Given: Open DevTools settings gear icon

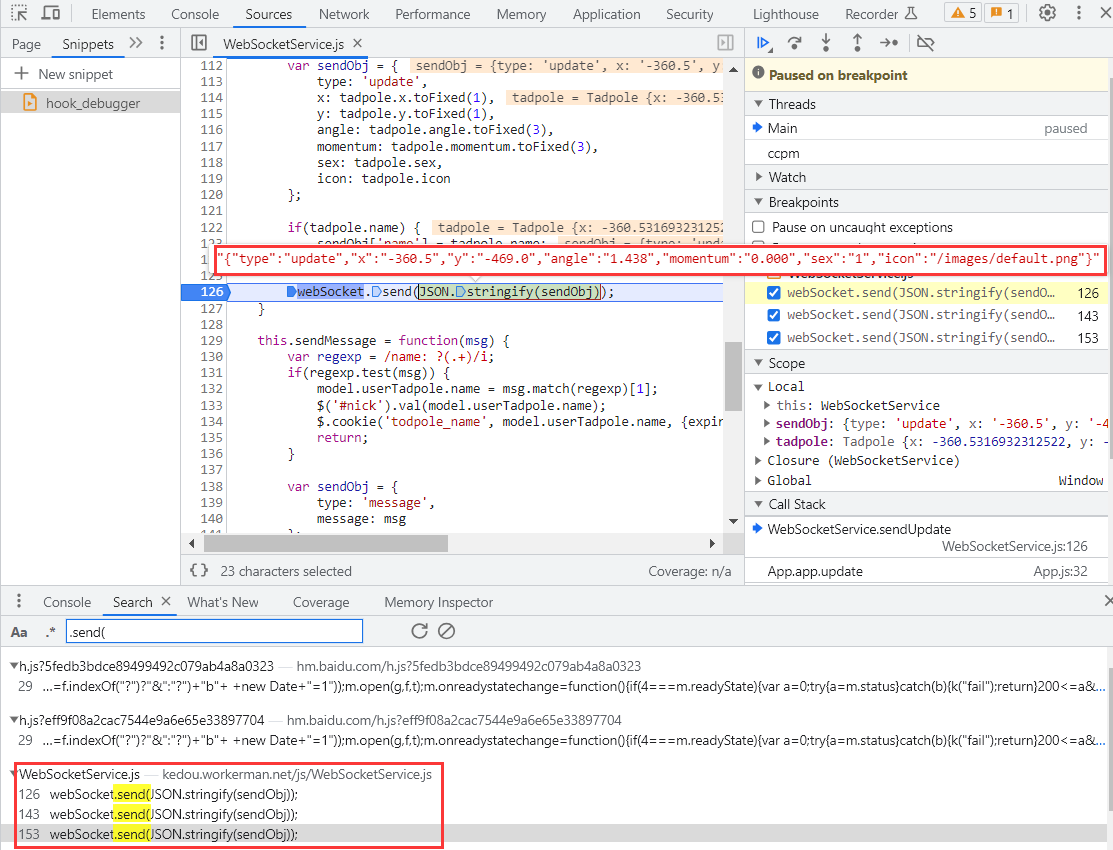Looking at the screenshot, I should pos(1047,14).
